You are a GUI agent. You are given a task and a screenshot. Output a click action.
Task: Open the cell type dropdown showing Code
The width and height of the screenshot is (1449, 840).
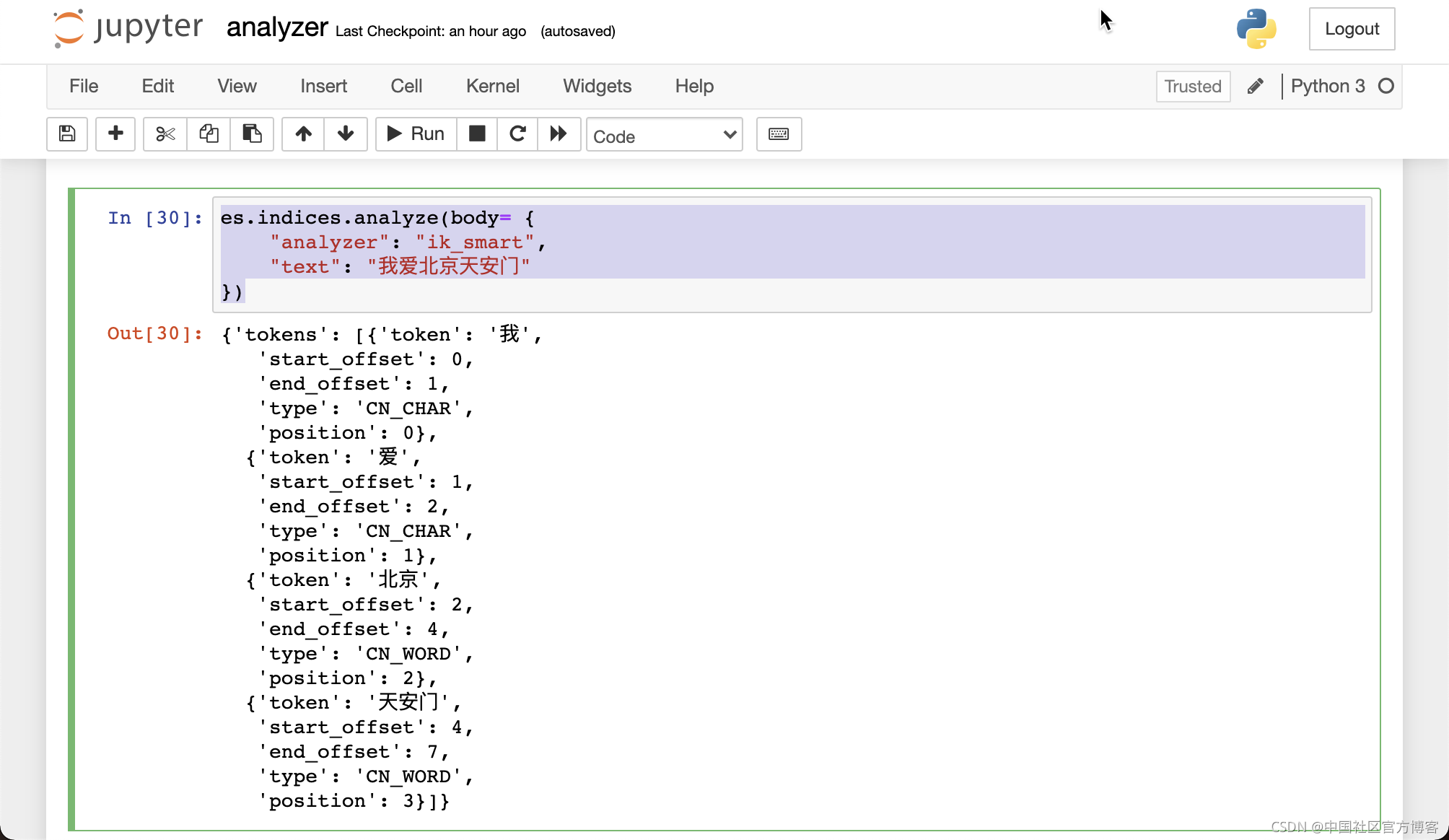click(x=664, y=135)
